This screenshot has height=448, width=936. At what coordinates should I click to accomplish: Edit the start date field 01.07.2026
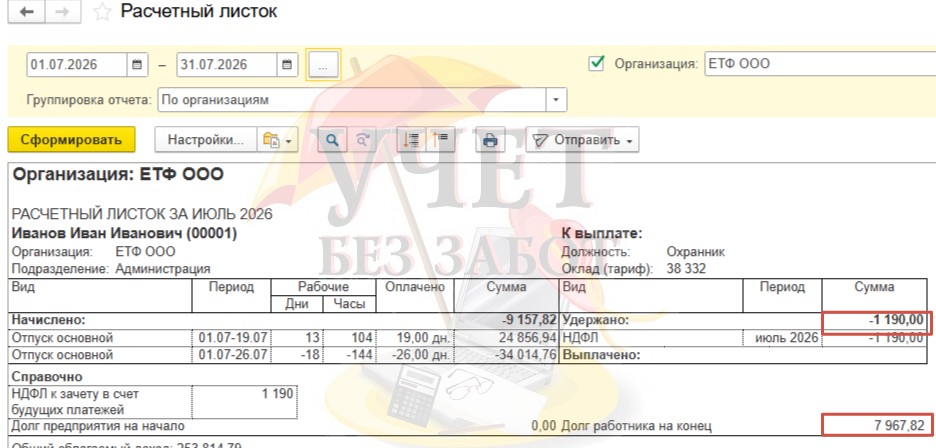click(77, 65)
